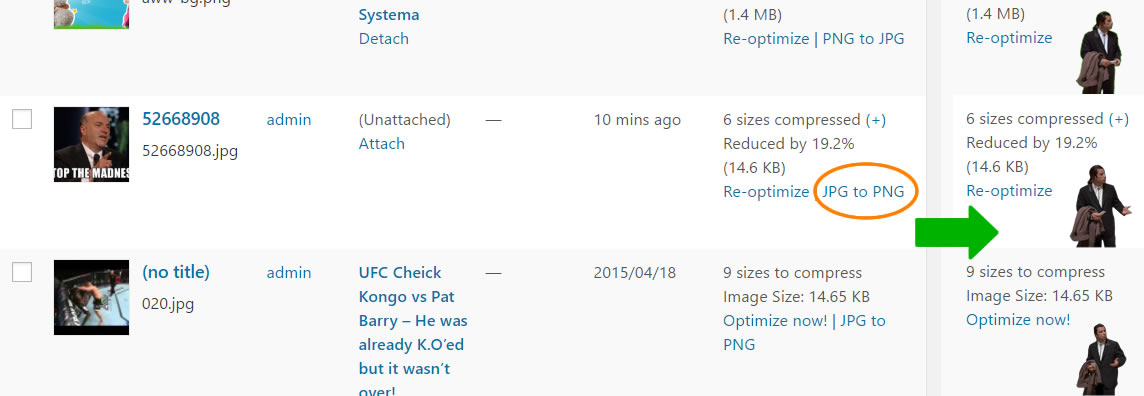Click the Attach link for the unattached image
The height and width of the screenshot is (396, 1144).
[382, 144]
